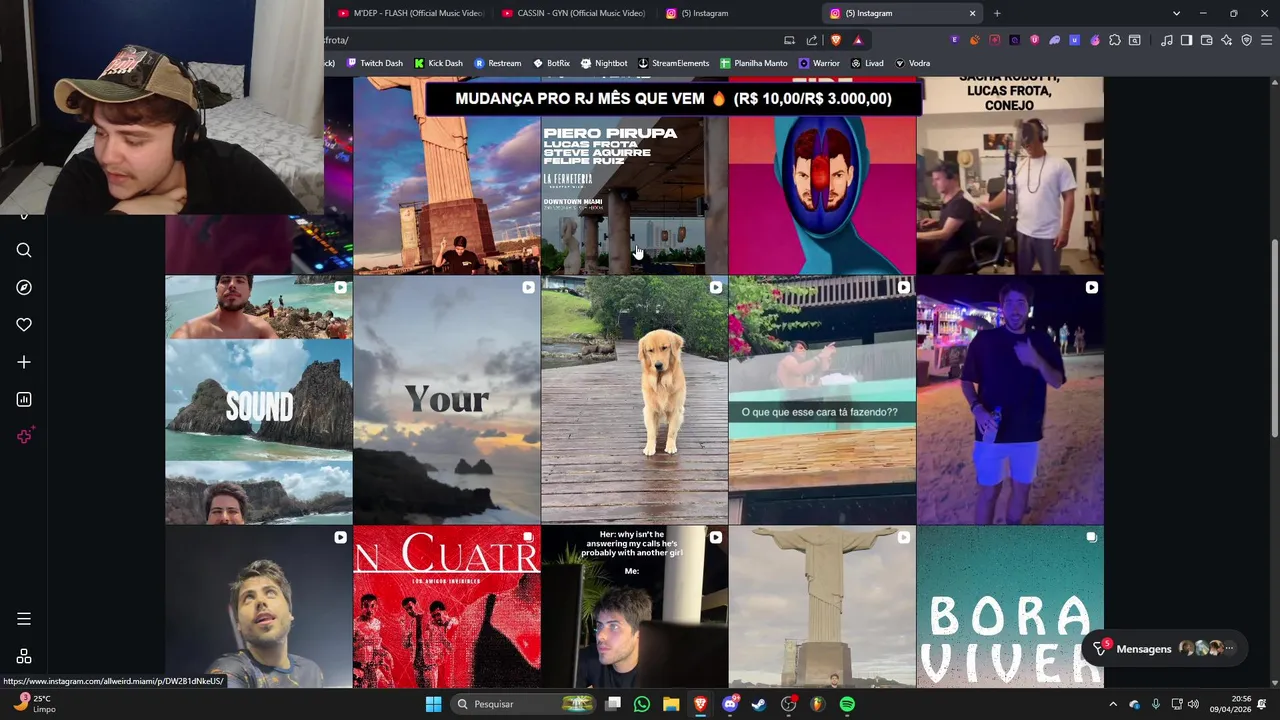Screen dimensions: 1280x720
Task: Open the BotRix bookmark
Action: point(552,63)
